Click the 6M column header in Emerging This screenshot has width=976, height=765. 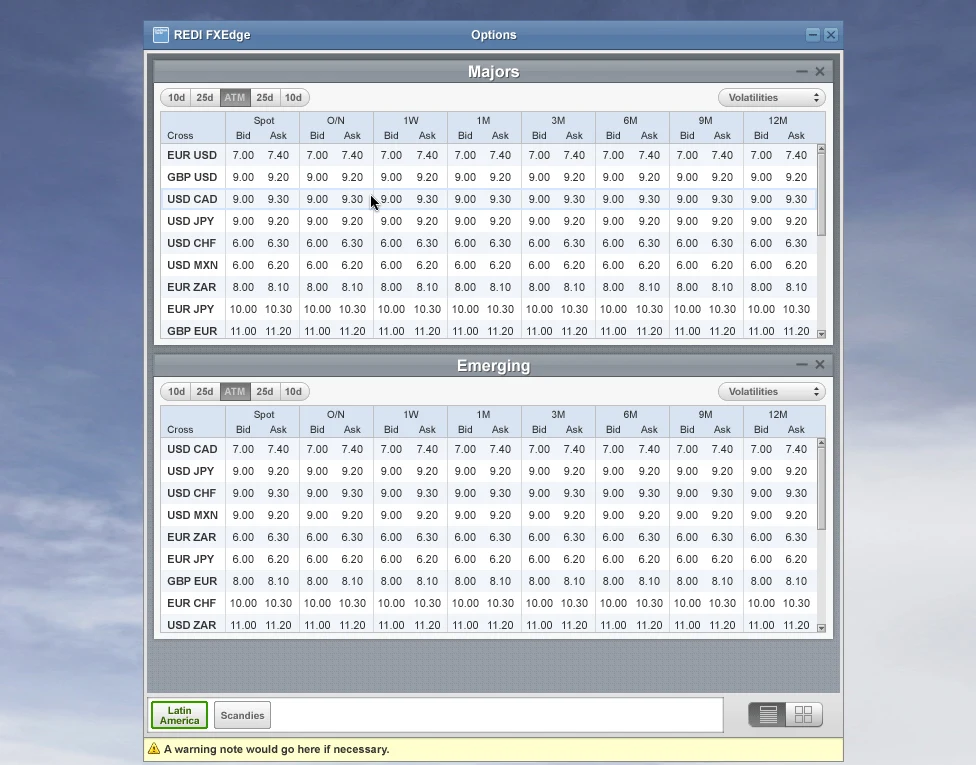(x=630, y=415)
